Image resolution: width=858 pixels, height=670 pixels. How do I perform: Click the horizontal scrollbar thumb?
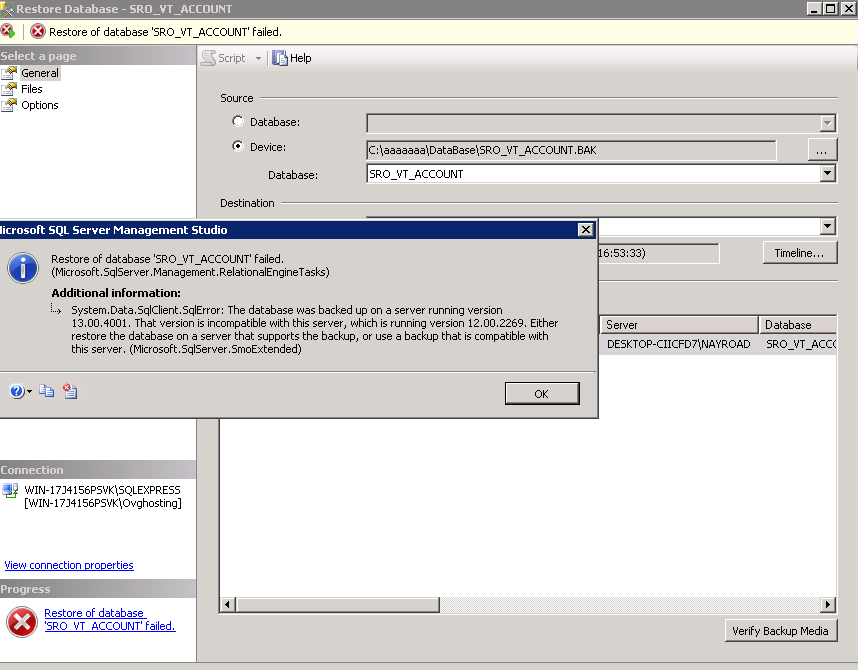point(337,604)
